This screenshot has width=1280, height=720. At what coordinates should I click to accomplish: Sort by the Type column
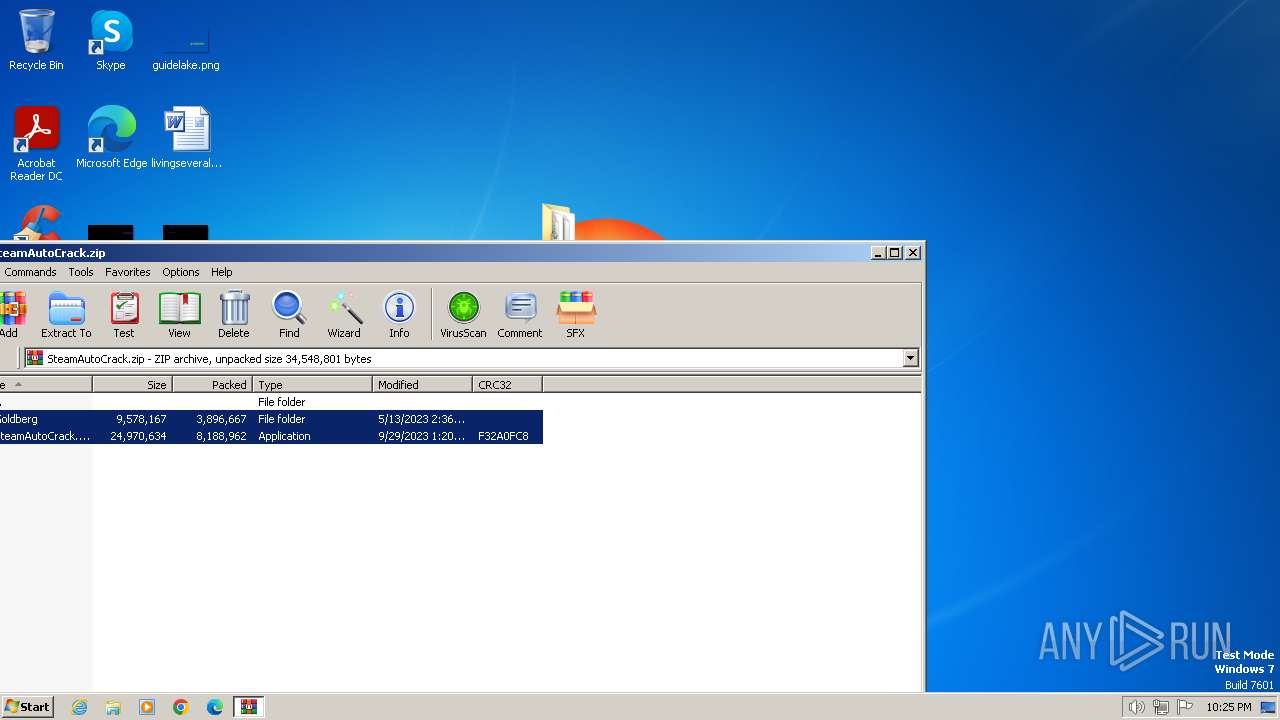(x=312, y=385)
